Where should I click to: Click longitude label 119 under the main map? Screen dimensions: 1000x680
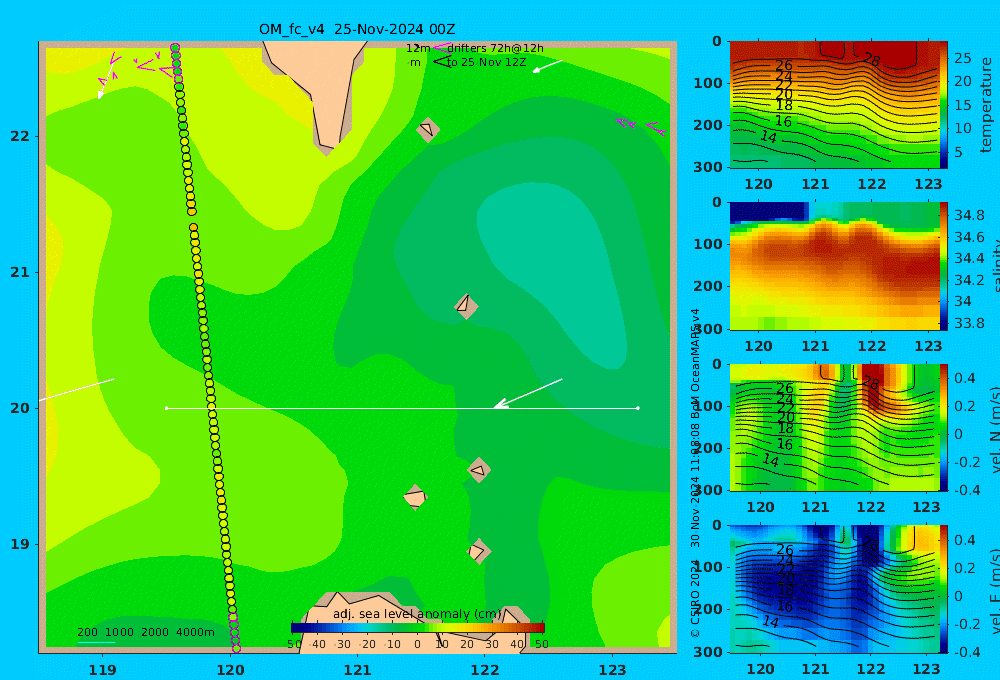[103, 670]
